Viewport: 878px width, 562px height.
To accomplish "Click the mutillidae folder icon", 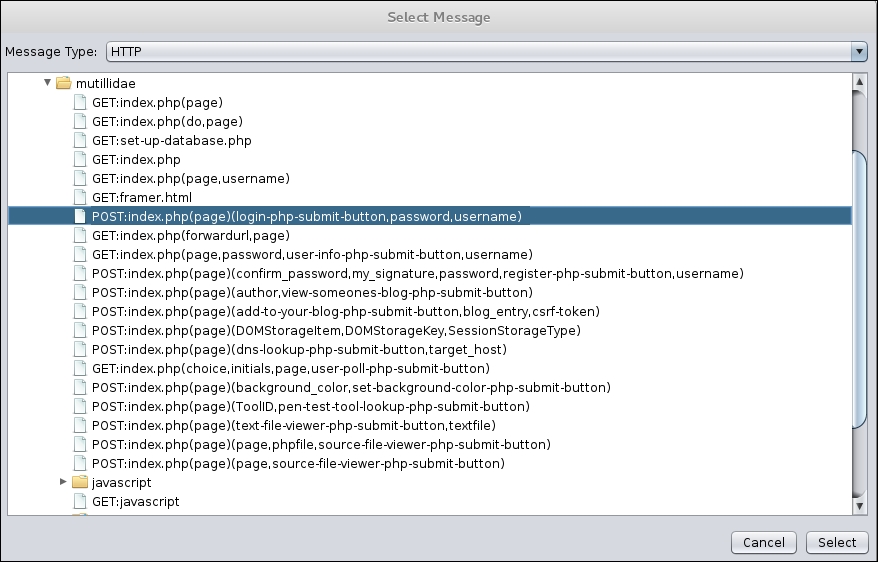I will pyautogui.click(x=63, y=84).
